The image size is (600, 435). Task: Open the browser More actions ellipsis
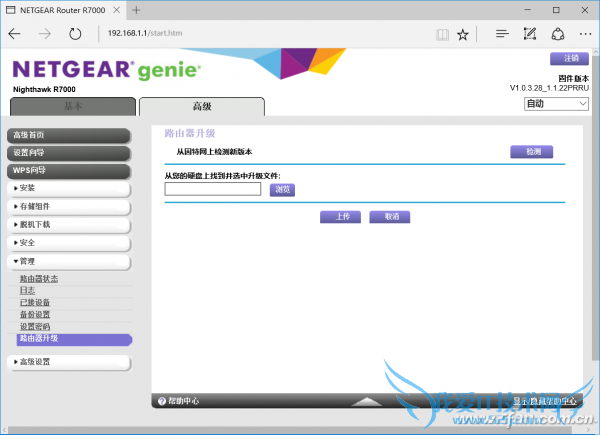(x=585, y=34)
